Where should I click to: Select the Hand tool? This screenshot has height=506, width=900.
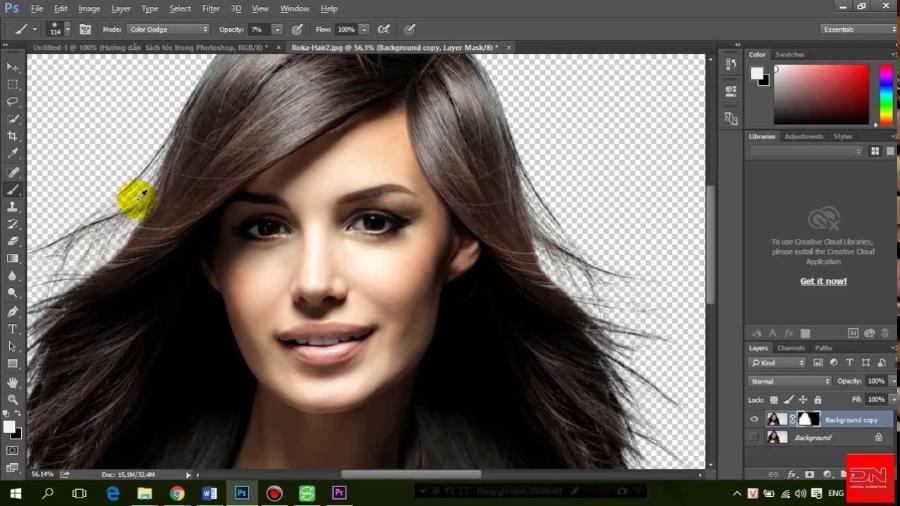coord(13,382)
